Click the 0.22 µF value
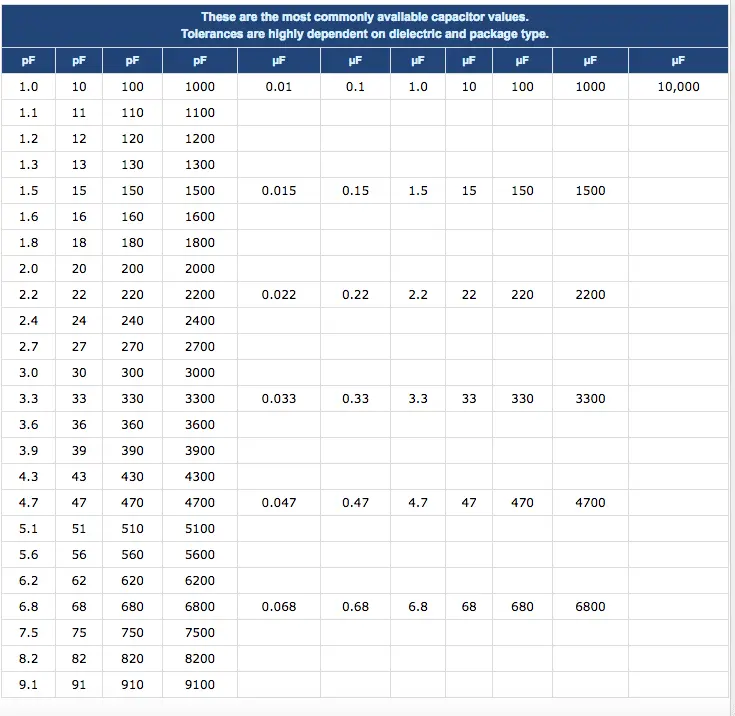The height and width of the screenshot is (716, 735). click(x=355, y=294)
